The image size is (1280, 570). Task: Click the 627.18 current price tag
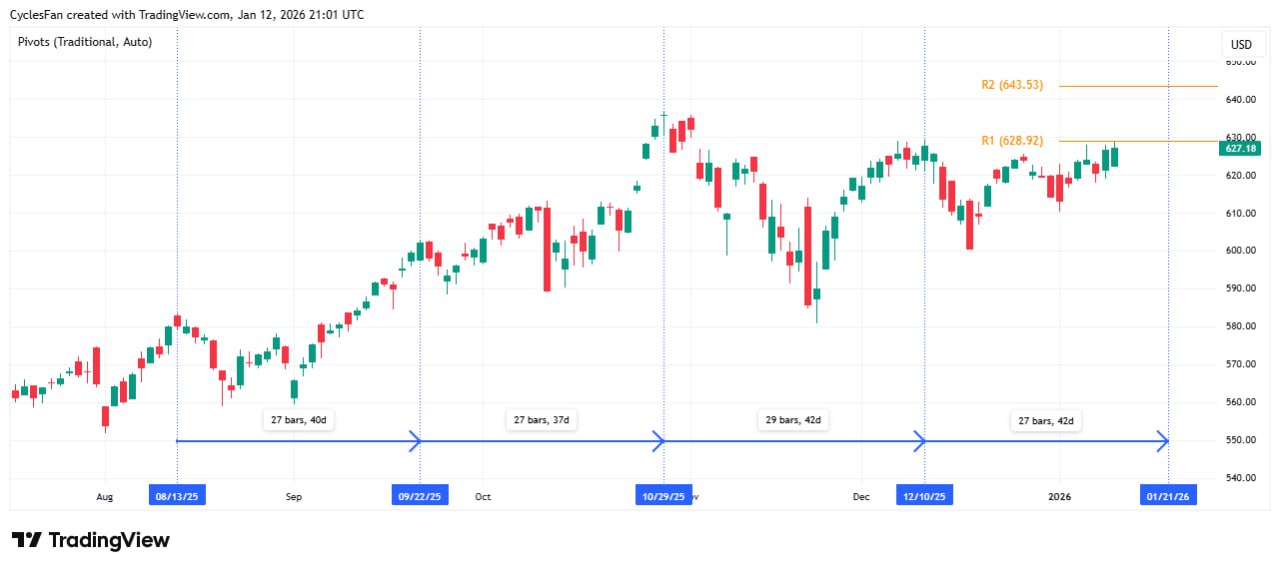click(x=1240, y=148)
